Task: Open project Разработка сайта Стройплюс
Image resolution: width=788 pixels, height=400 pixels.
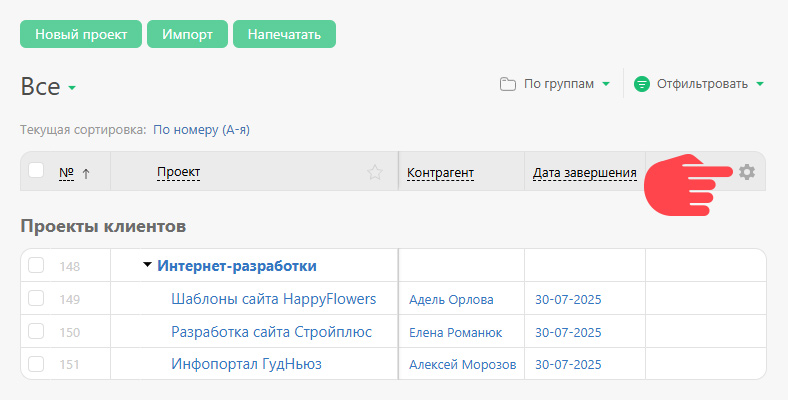Action: coord(271,332)
